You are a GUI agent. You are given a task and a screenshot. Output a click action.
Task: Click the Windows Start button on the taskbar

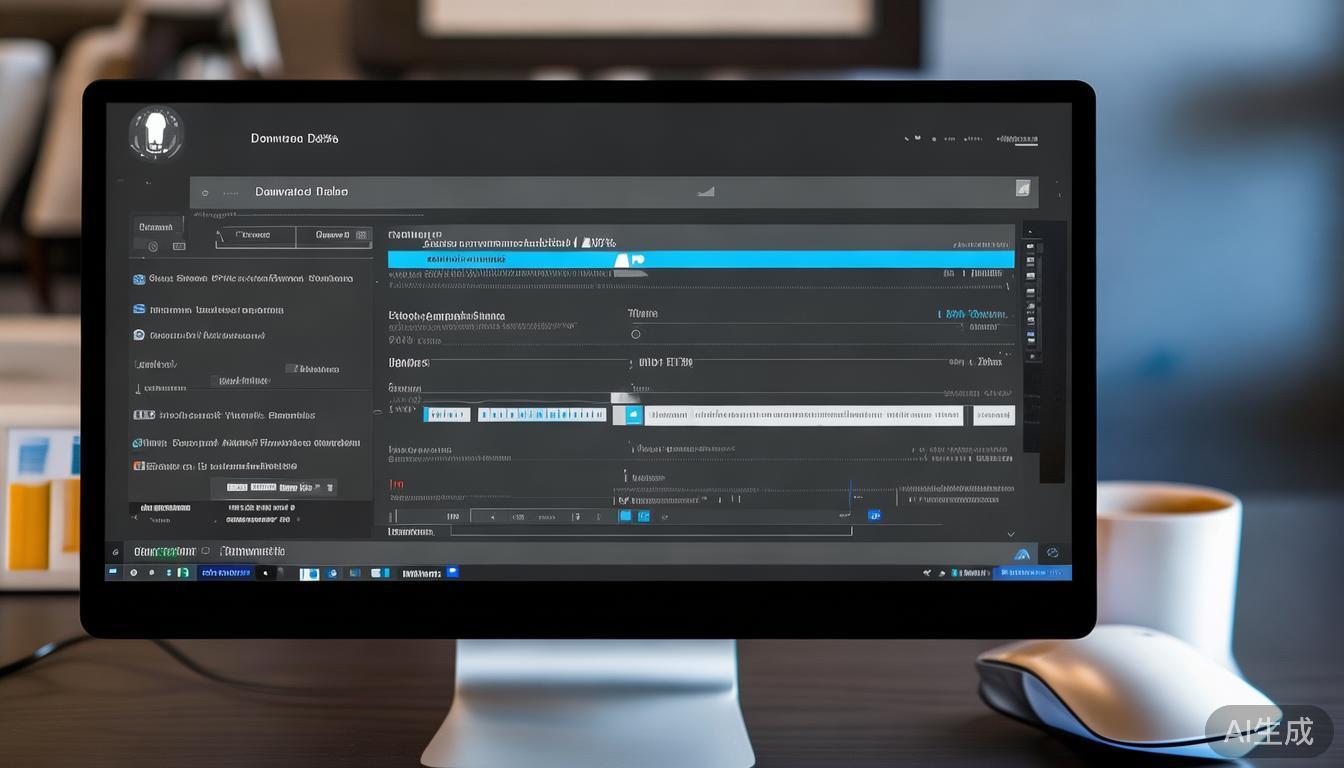114,573
